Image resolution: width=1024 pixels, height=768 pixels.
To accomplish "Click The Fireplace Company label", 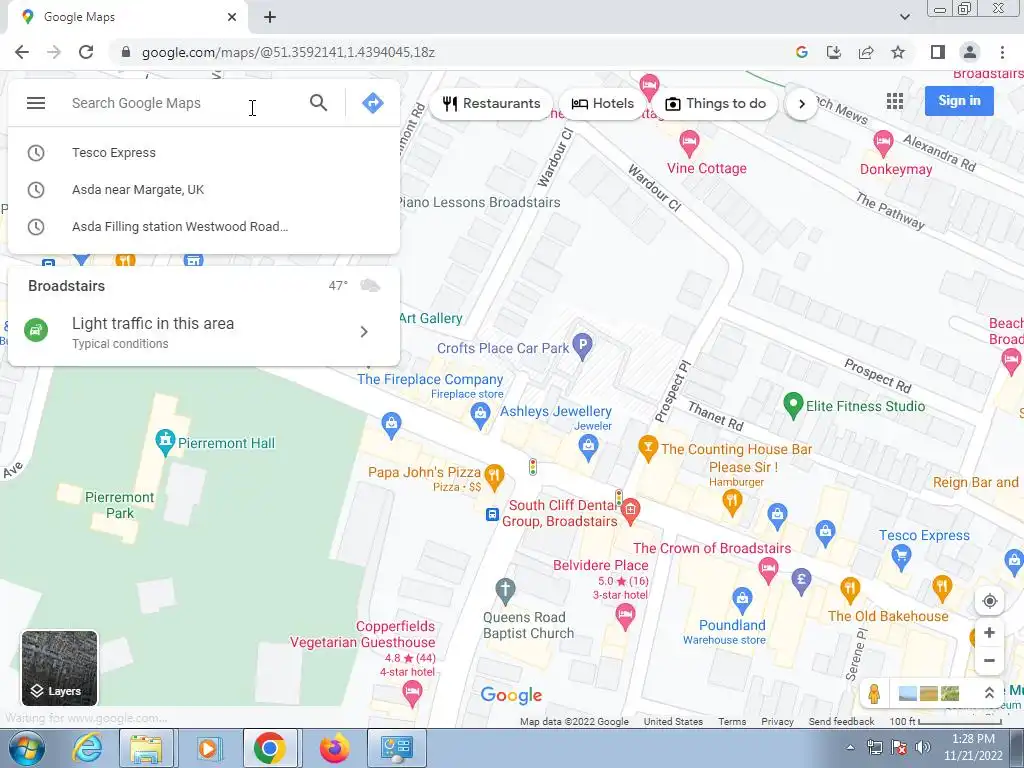I will coord(430,379).
